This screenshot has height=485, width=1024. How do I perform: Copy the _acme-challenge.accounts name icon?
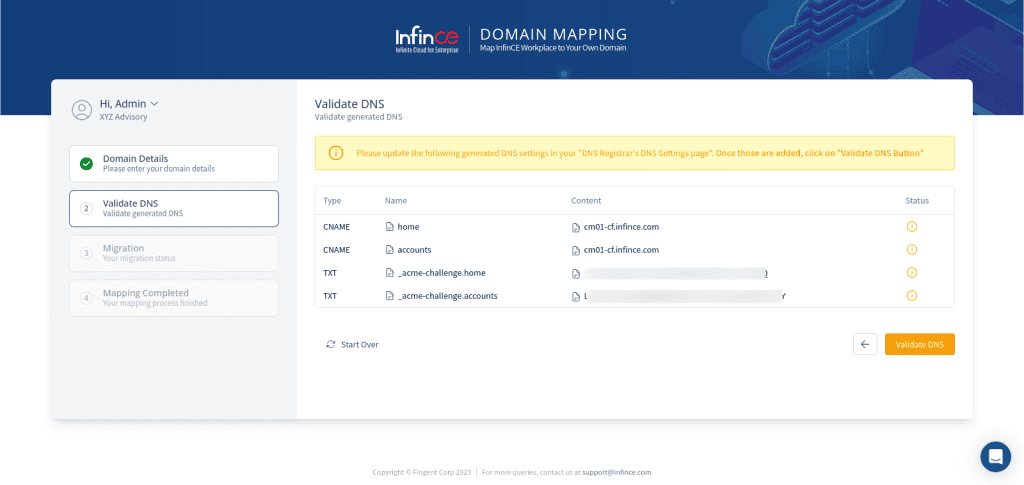[x=389, y=296]
